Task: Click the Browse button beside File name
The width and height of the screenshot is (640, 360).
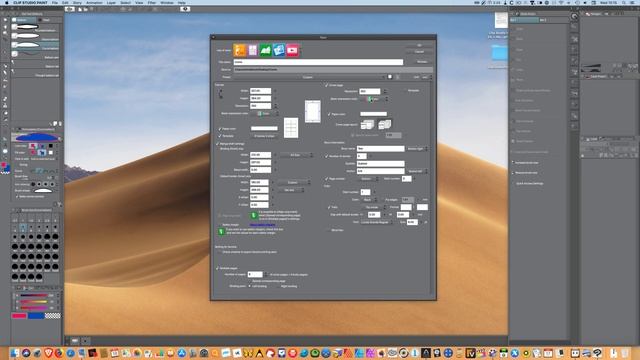Action: tap(422, 62)
